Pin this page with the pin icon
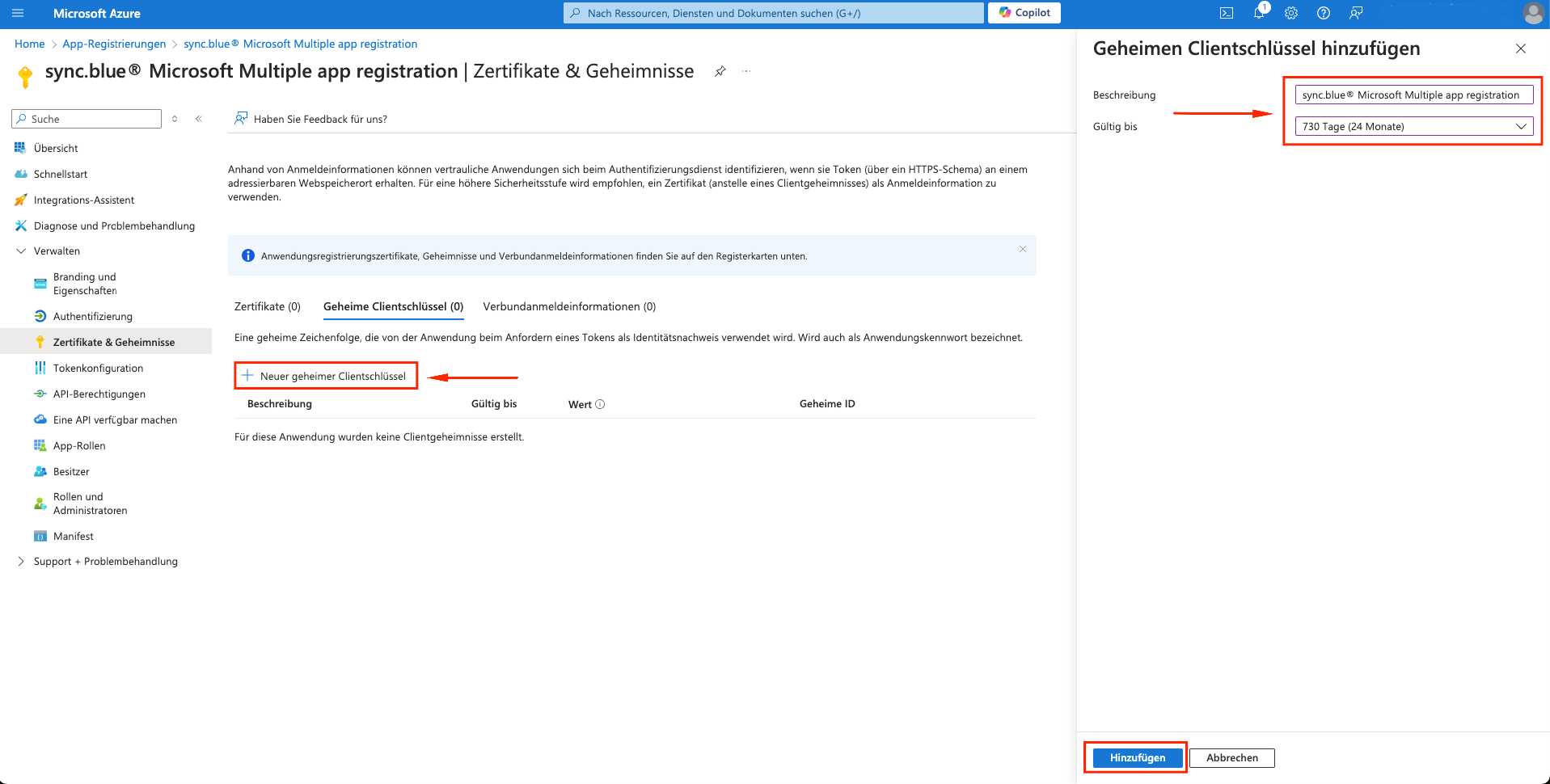Screen dimensions: 1550x784 pos(720,71)
